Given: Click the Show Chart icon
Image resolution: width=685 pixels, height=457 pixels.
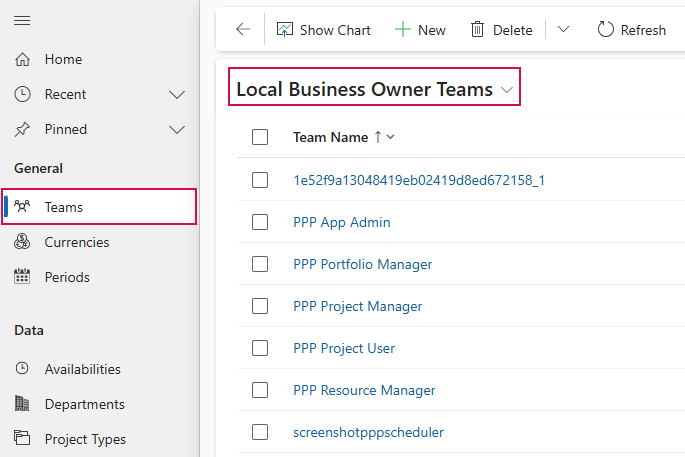Looking at the screenshot, I should click(285, 30).
